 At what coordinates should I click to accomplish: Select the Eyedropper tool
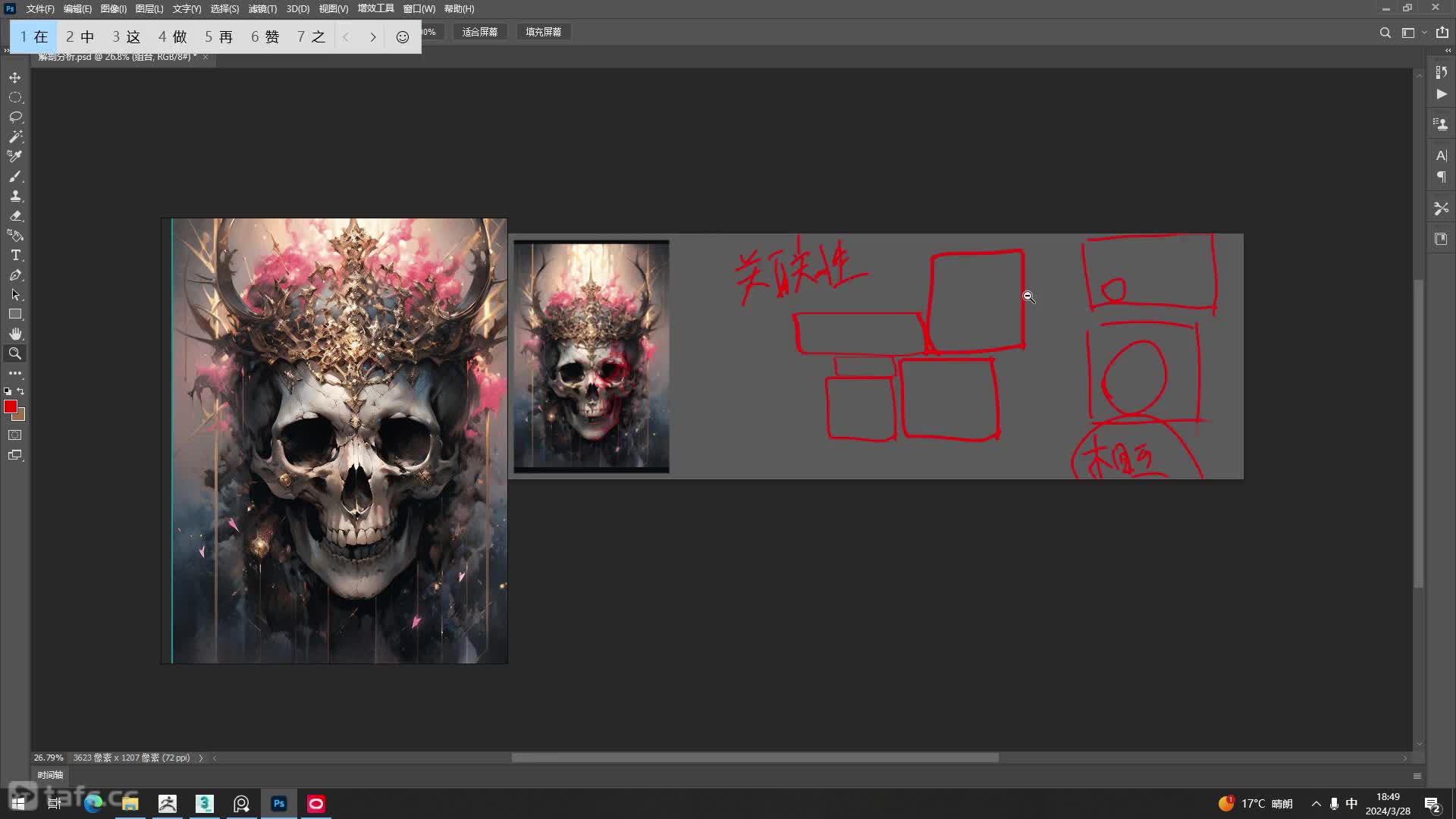tap(15, 156)
